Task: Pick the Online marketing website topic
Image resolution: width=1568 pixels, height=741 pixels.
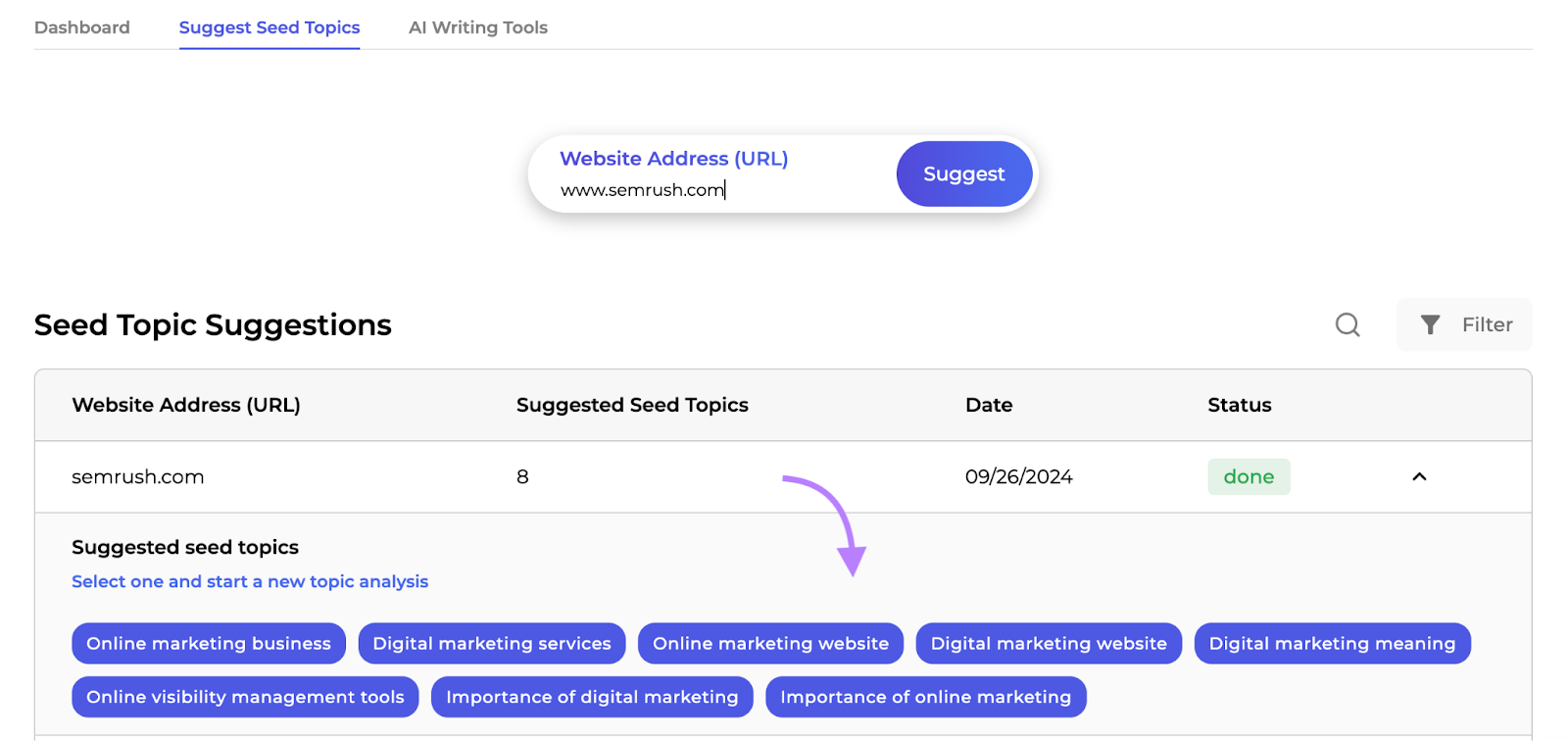Action: tap(770, 643)
